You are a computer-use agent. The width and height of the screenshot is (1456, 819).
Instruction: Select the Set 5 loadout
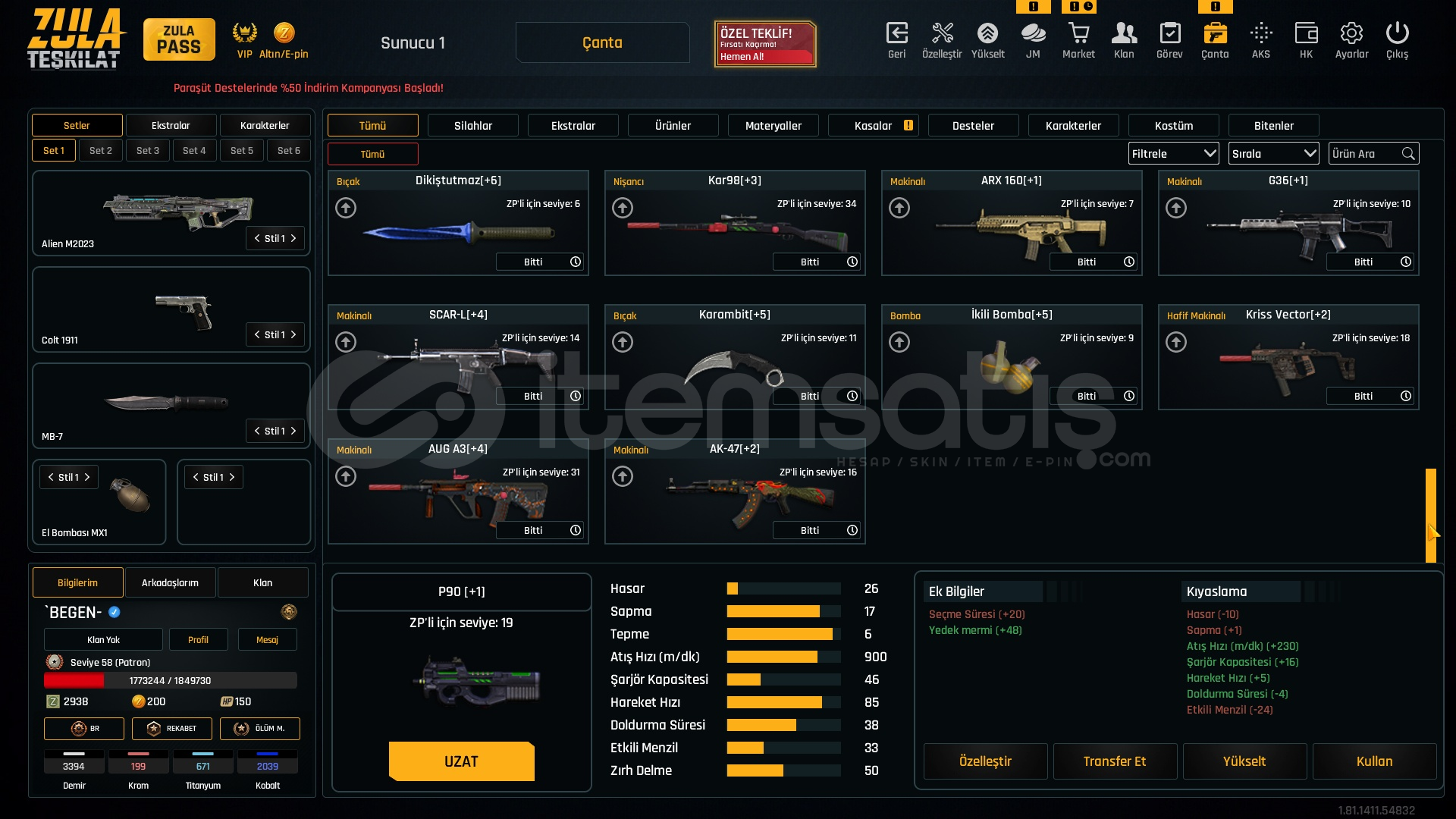[x=242, y=150]
